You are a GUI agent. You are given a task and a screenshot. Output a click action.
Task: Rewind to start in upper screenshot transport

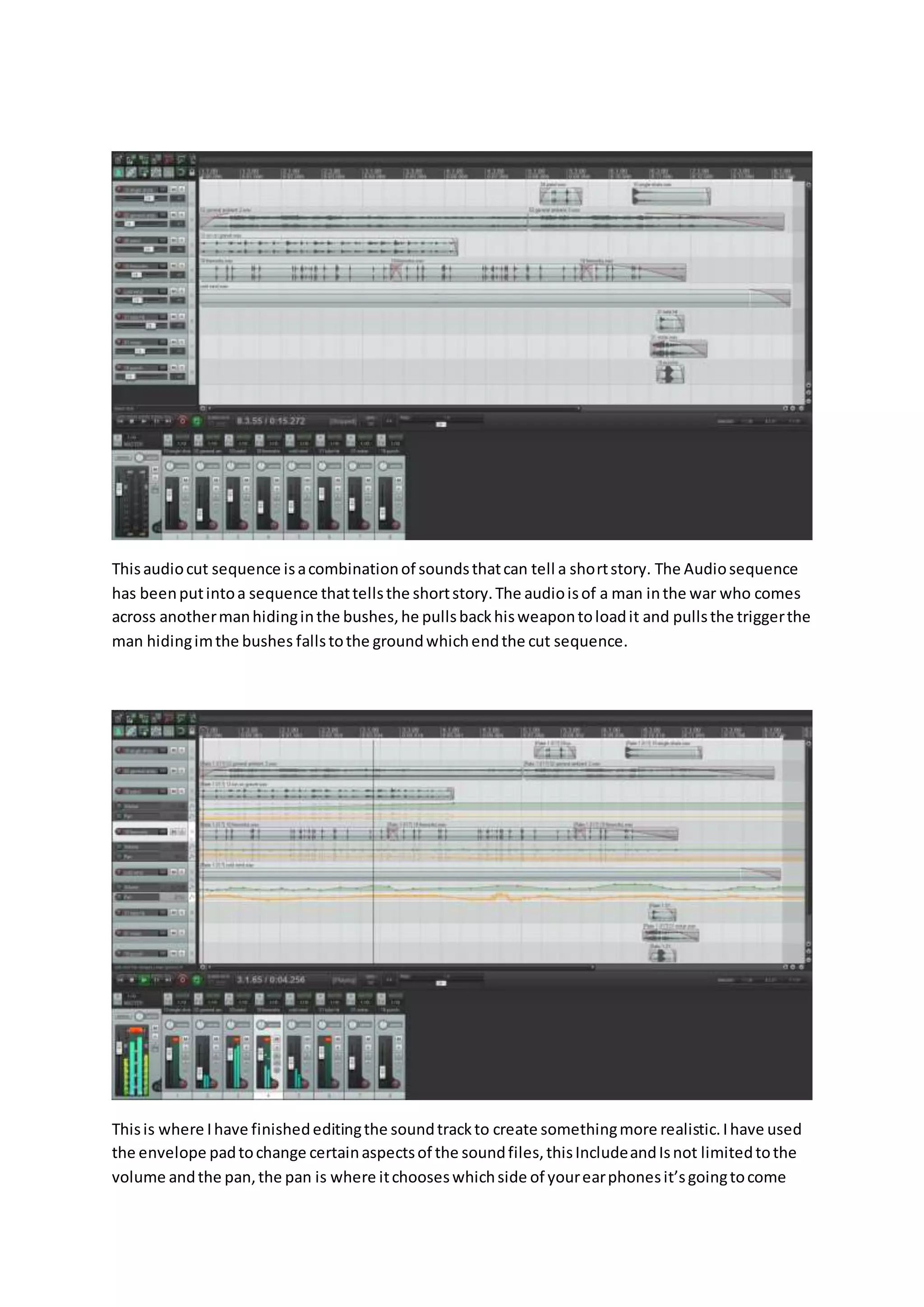click(120, 421)
